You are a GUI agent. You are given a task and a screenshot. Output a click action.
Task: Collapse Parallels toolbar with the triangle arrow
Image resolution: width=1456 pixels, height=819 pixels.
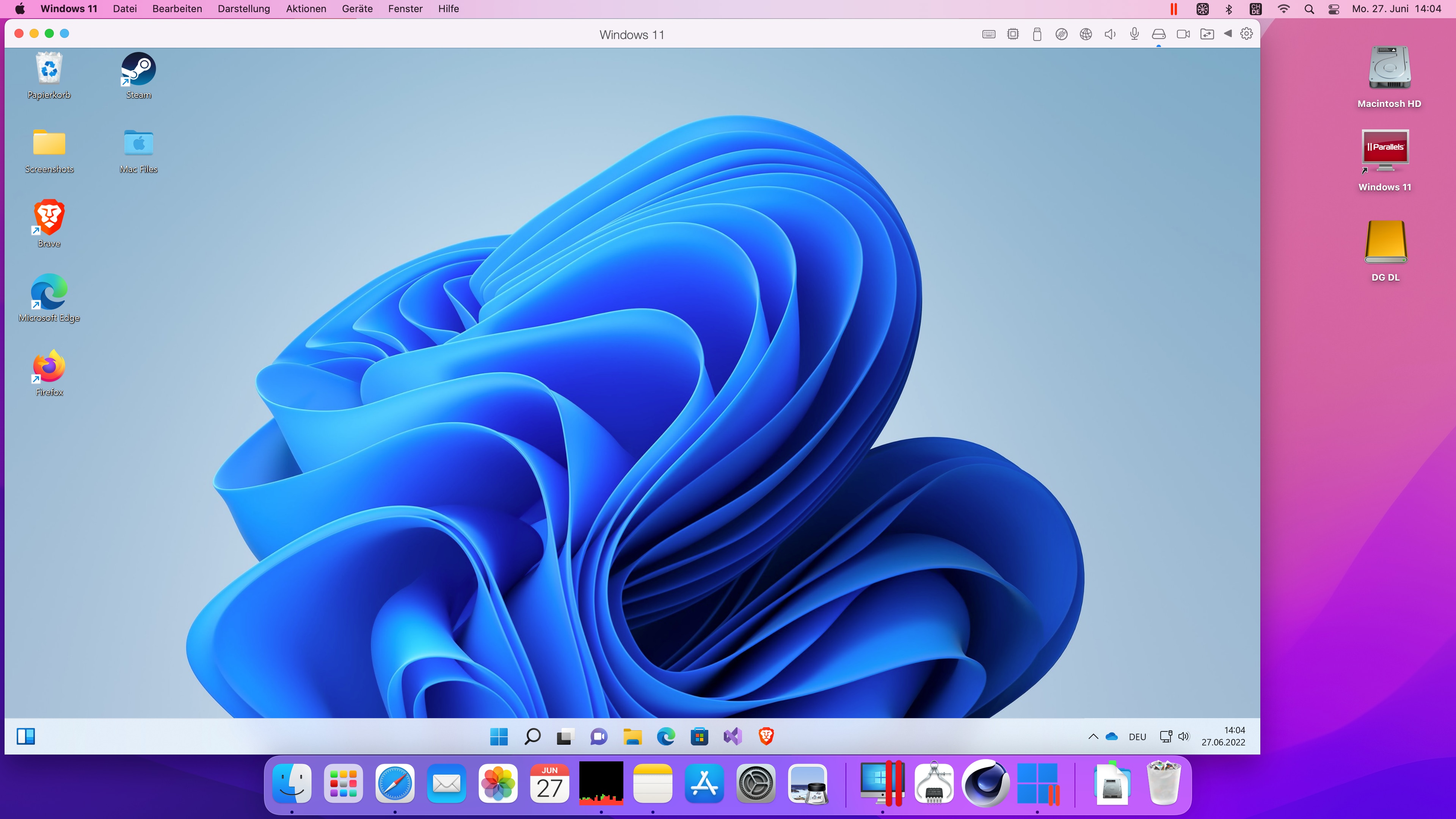coord(1228,34)
